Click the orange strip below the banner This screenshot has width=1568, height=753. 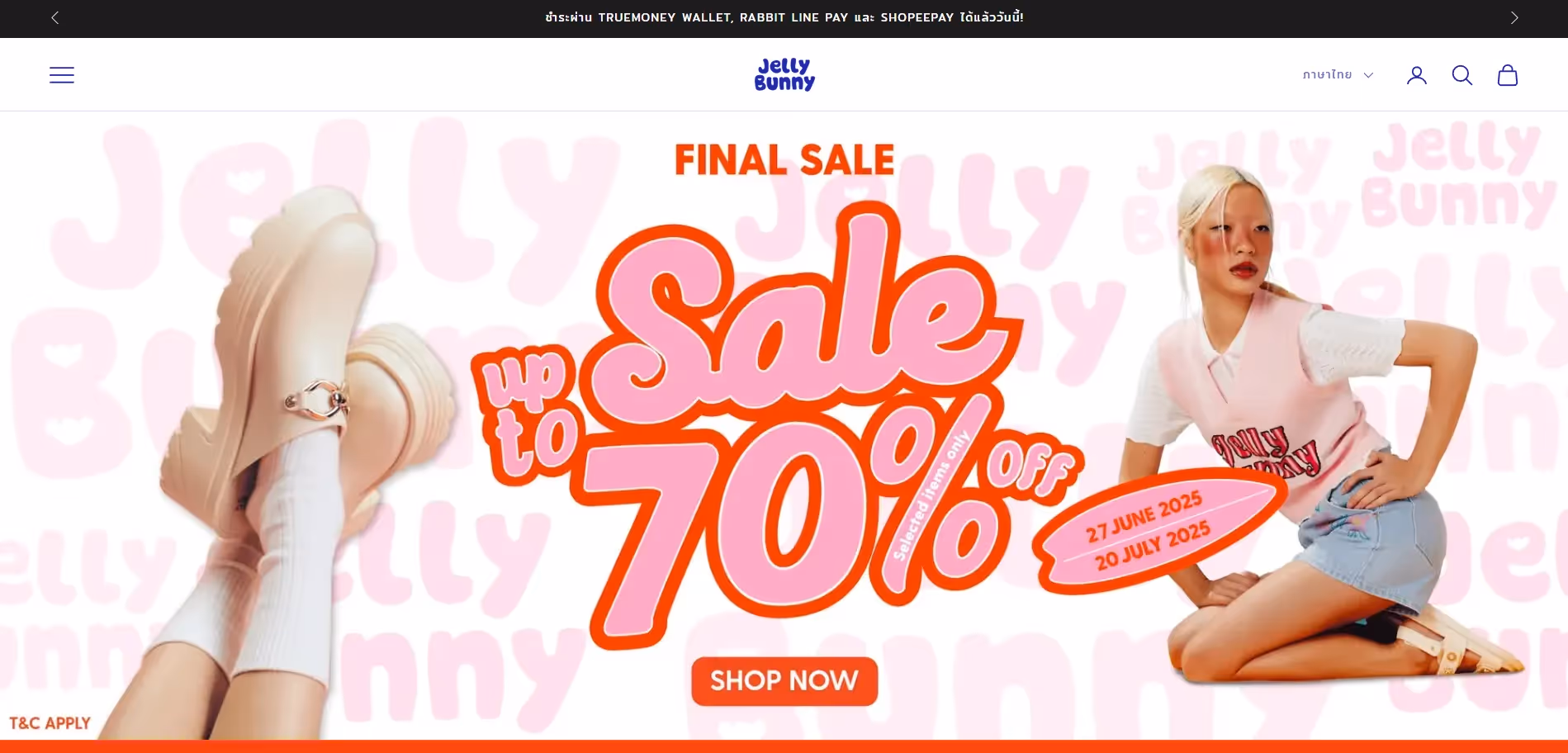(x=784, y=746)
